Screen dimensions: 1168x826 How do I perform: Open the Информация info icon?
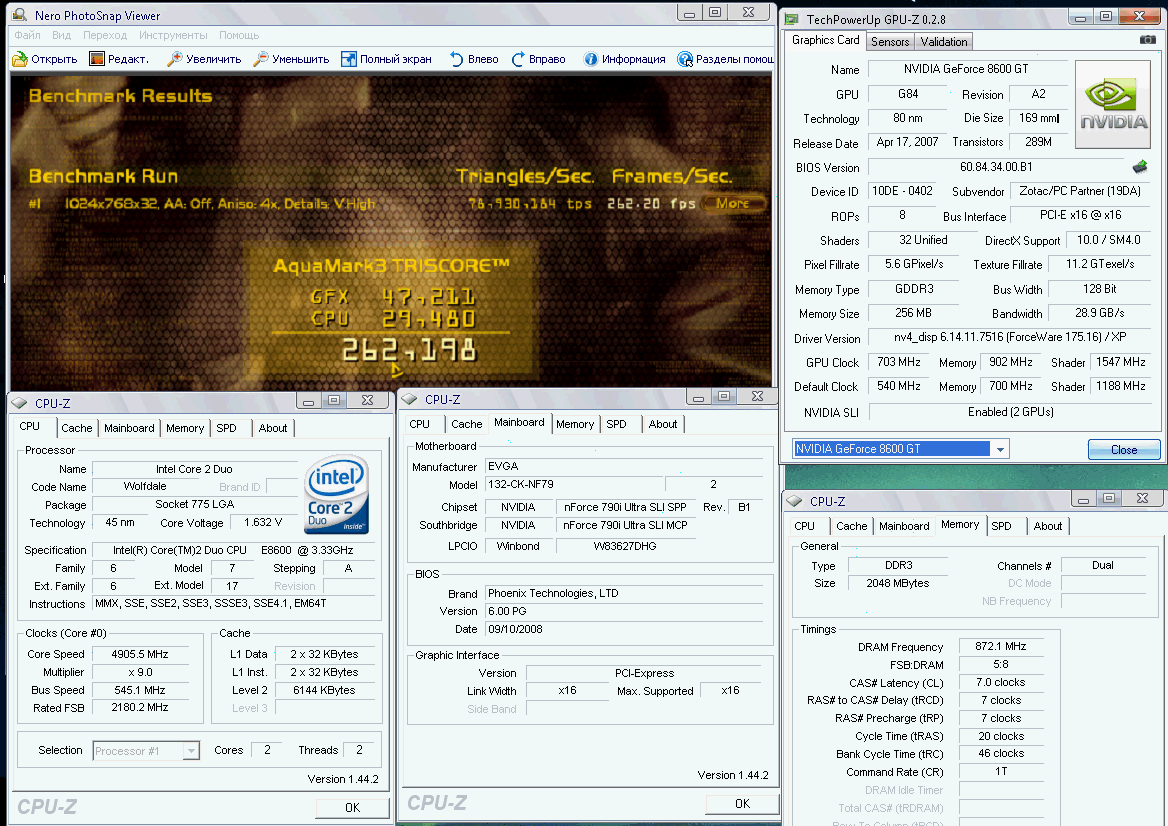pos(591,59)
